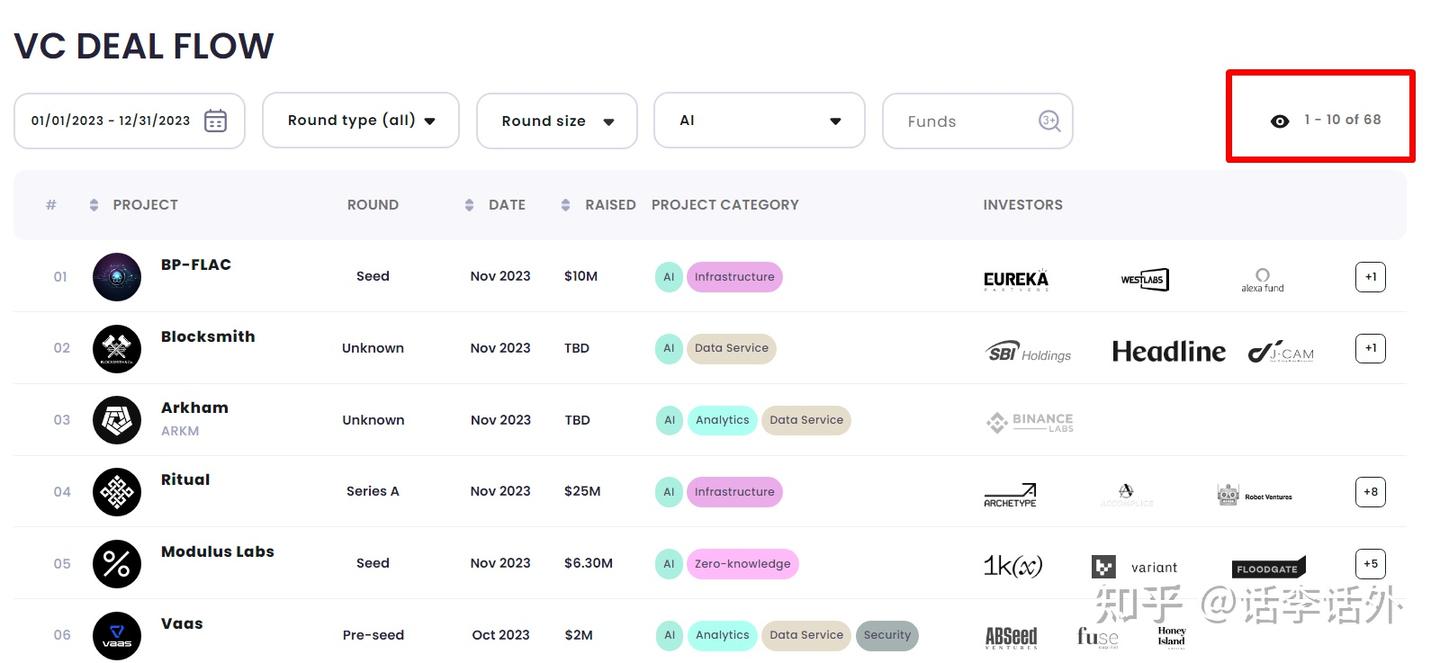Expand the Round type (all) dropdown

(x=360, y=121)
